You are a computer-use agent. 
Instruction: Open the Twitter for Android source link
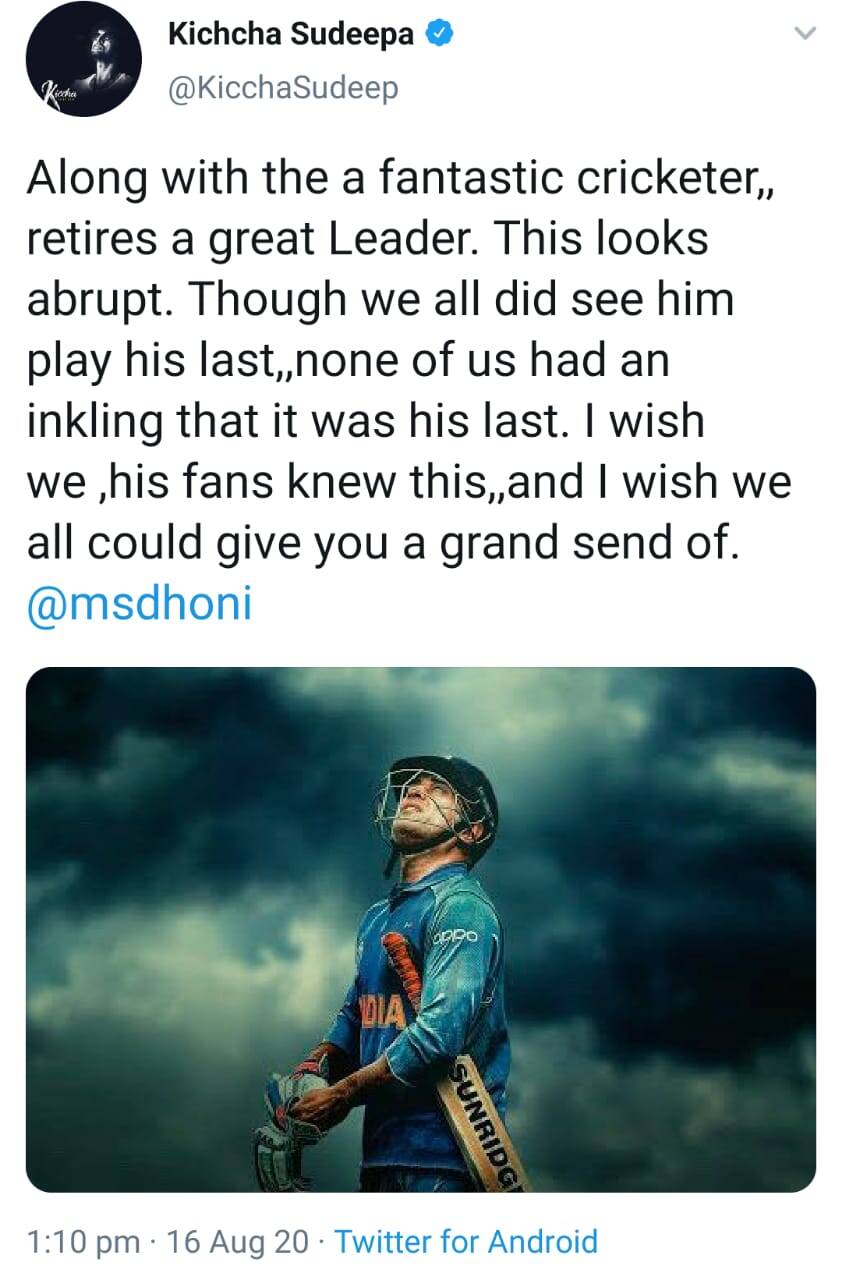coord(465,1242)
